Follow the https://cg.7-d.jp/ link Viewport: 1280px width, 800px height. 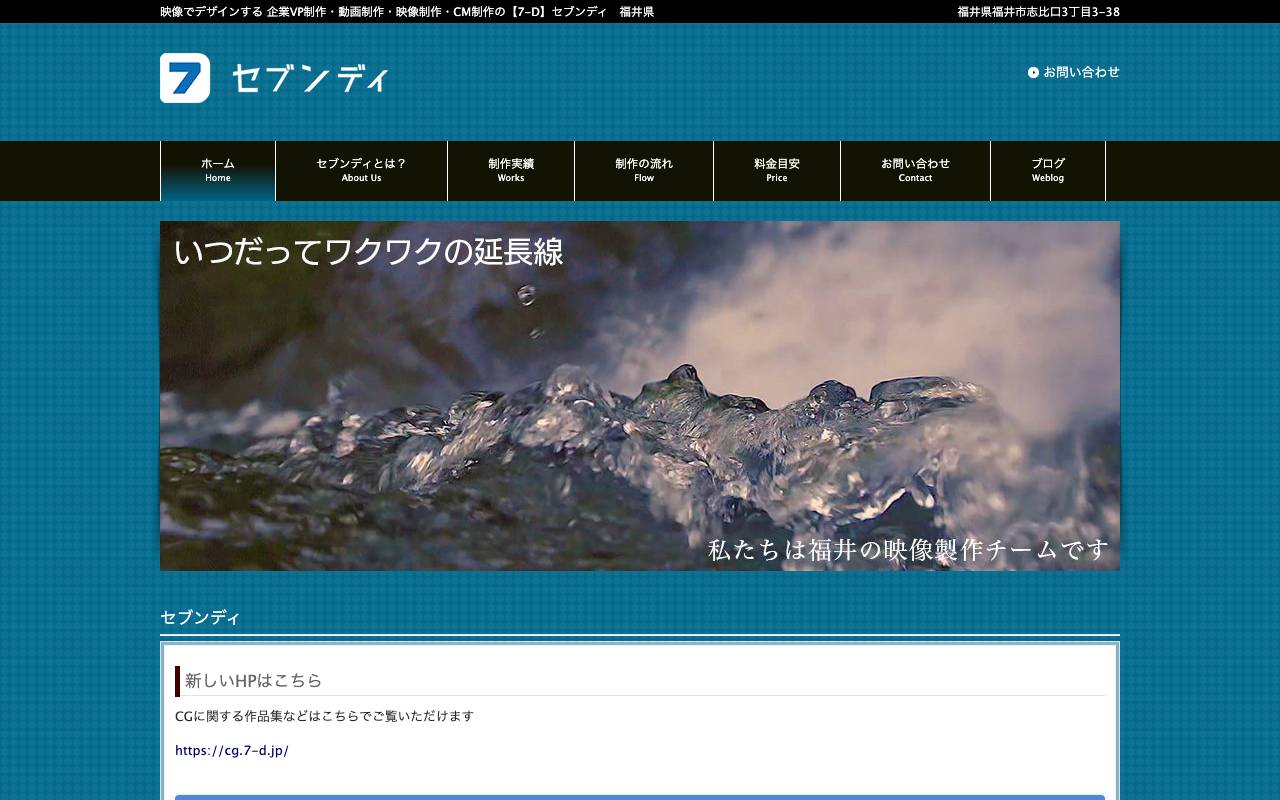click(232, 750)
